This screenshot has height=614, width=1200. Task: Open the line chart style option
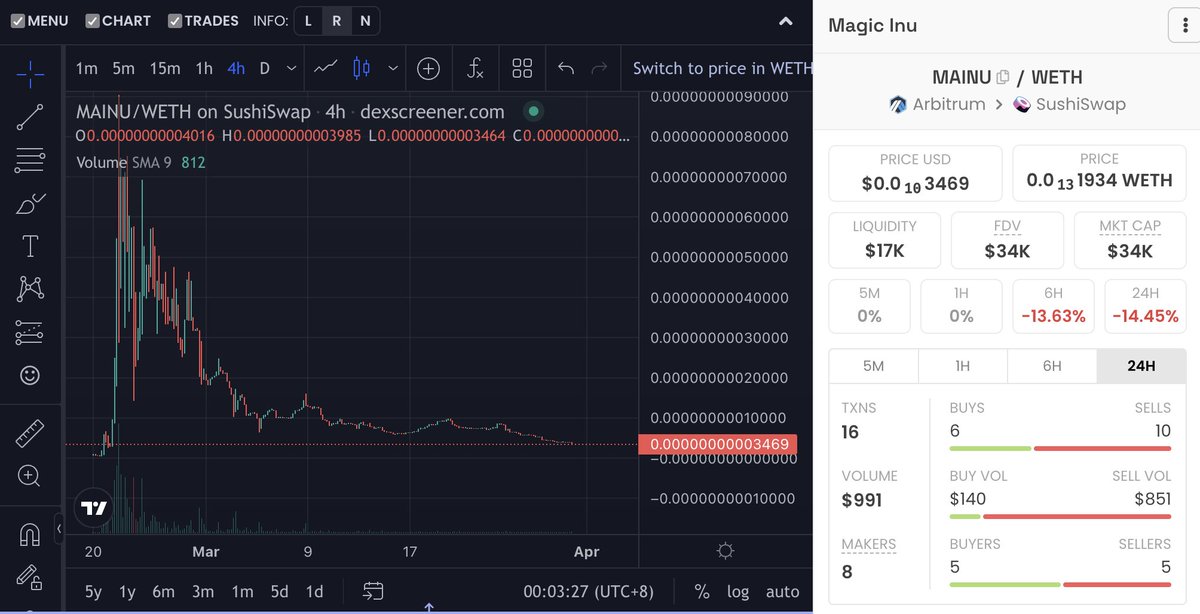pyautogui.click(x=325, y=68)
